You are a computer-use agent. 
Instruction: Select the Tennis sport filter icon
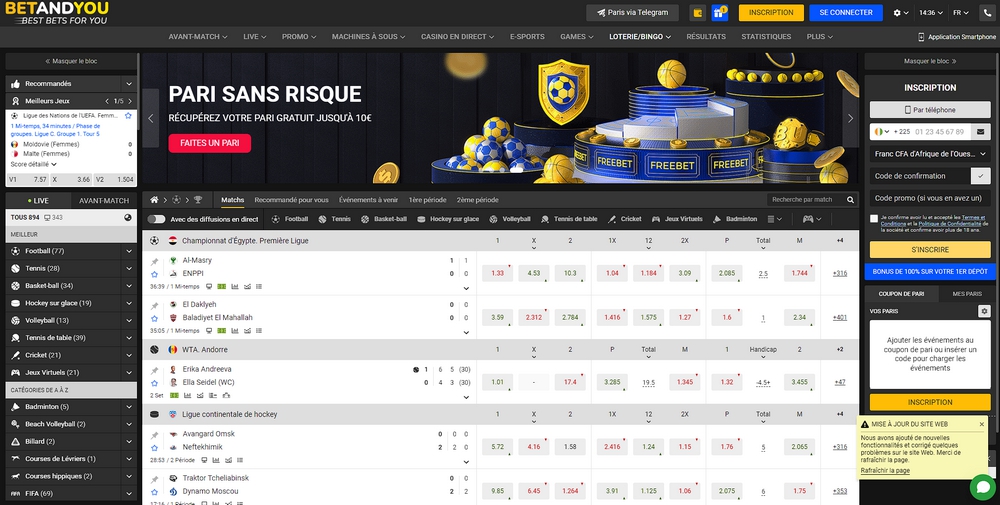[x=323, y=219]
